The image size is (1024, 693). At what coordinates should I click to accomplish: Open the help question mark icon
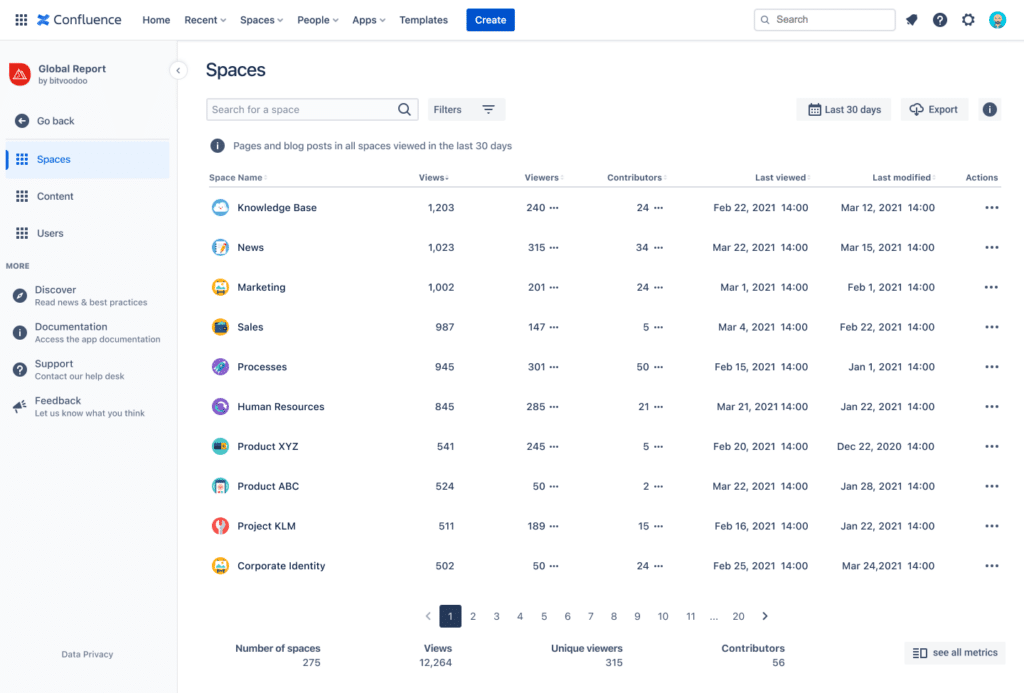[940, 20]
